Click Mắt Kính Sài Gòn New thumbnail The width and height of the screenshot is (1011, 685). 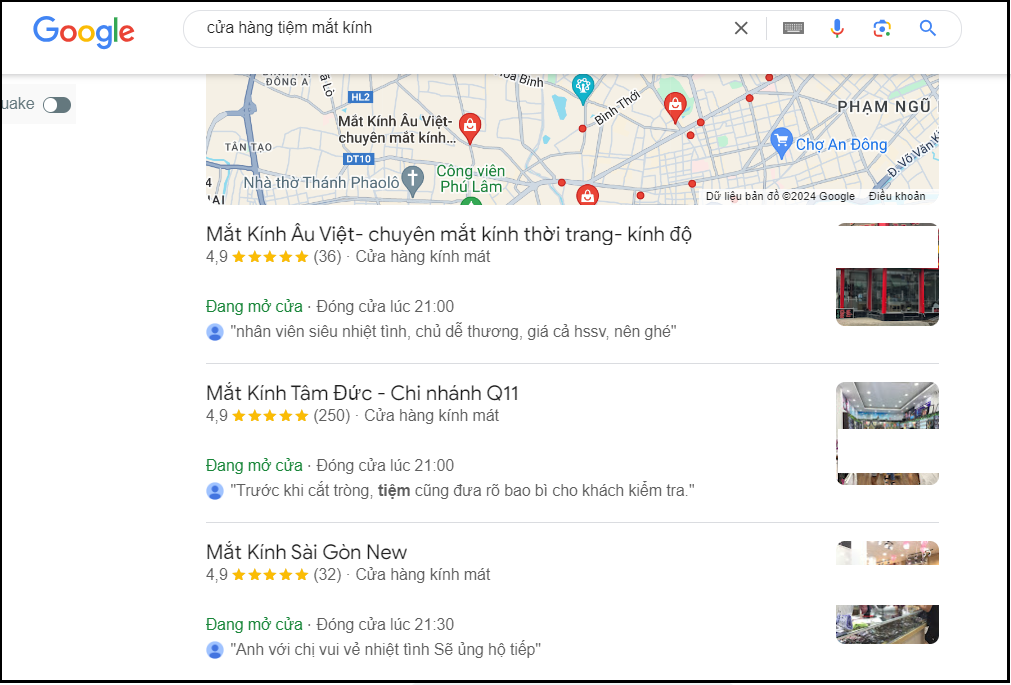(887, 592)
